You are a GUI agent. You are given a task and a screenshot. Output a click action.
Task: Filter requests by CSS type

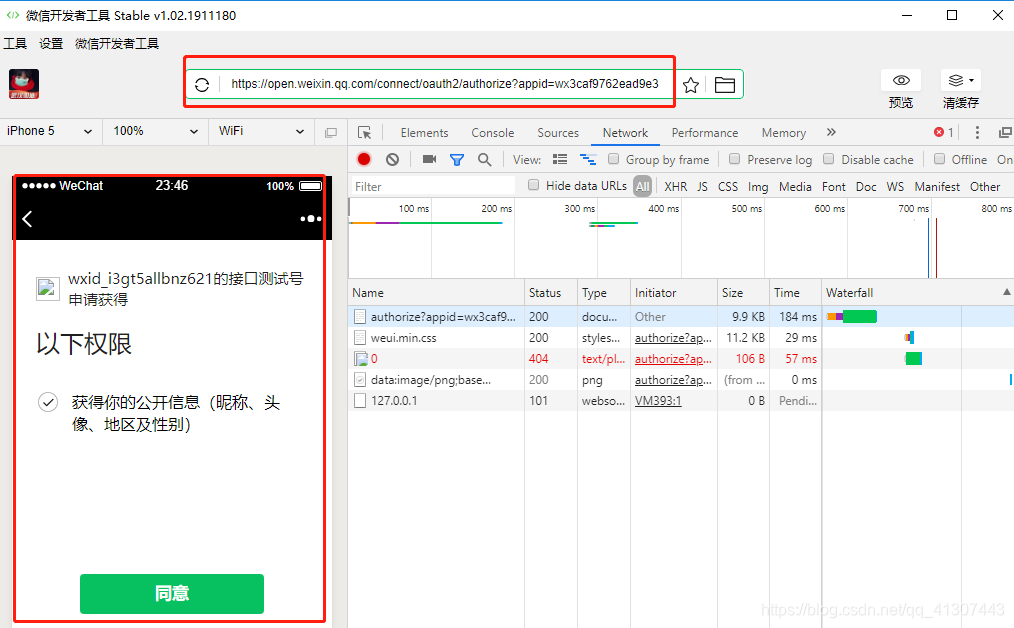[x=728, y=186]
